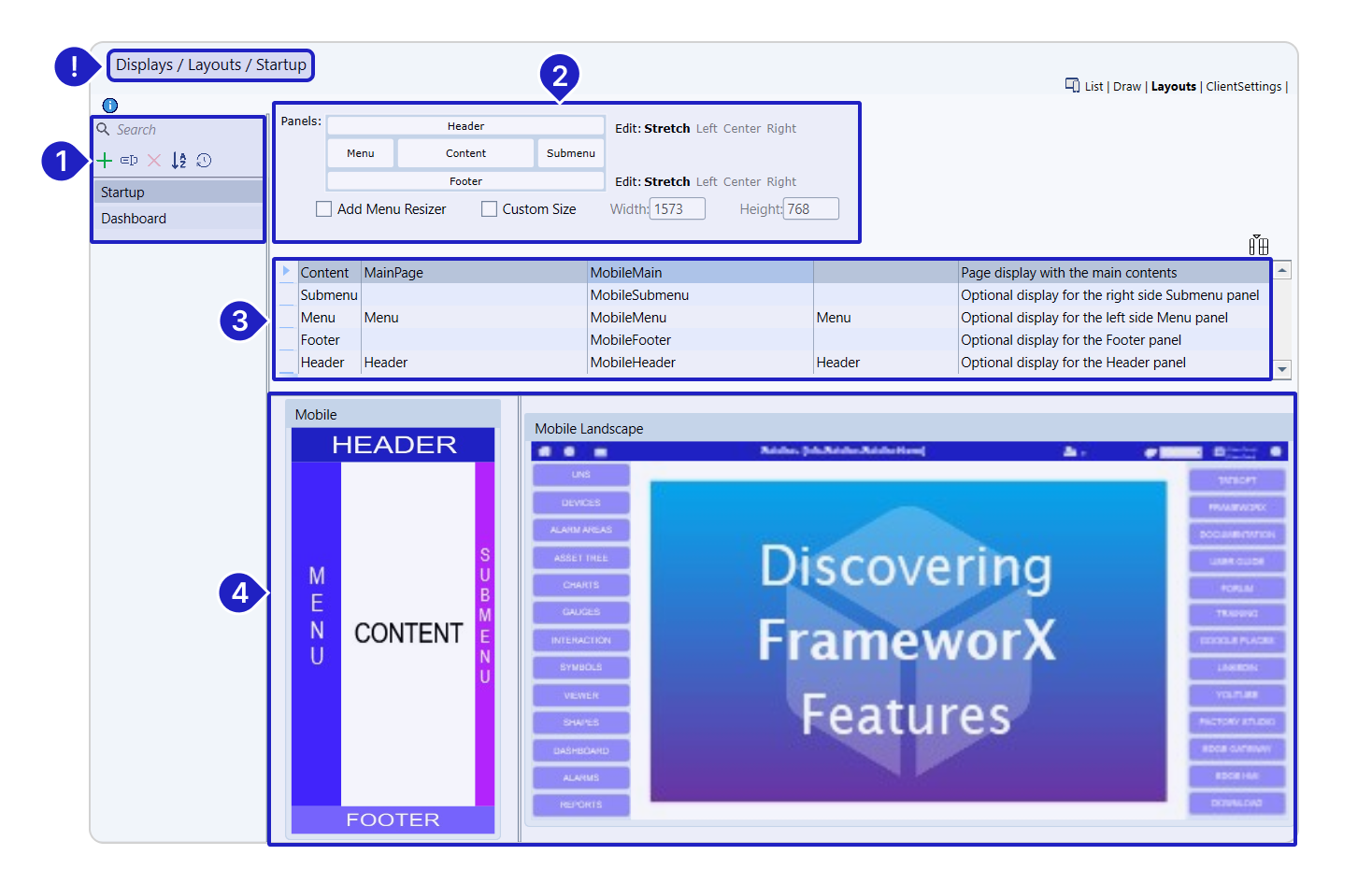The image size is (1372, 884).
Task: Click the table scrollbar down arrow
Action: [x=1282, y=370]
